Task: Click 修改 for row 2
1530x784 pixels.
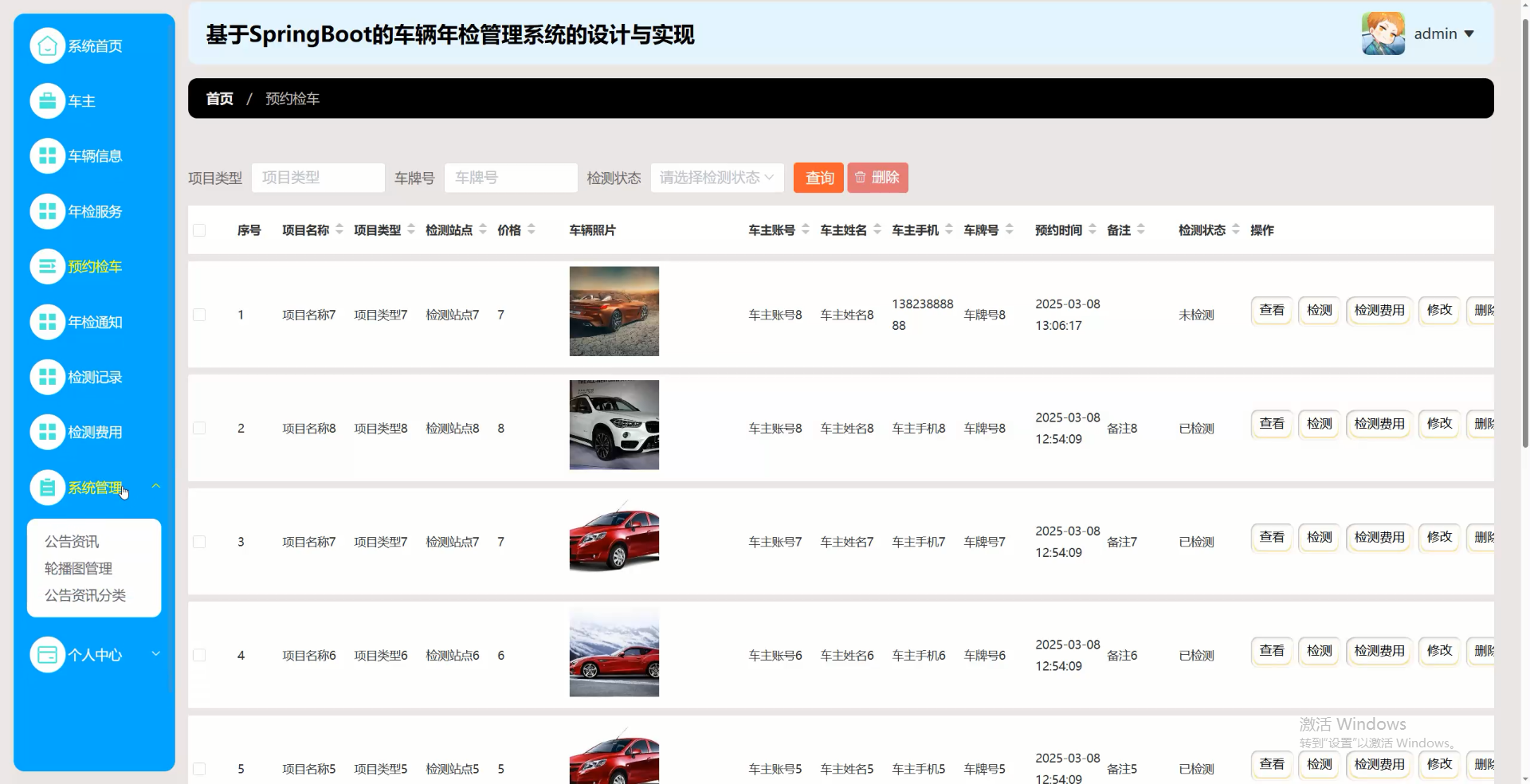Action: click(1439, 424)
